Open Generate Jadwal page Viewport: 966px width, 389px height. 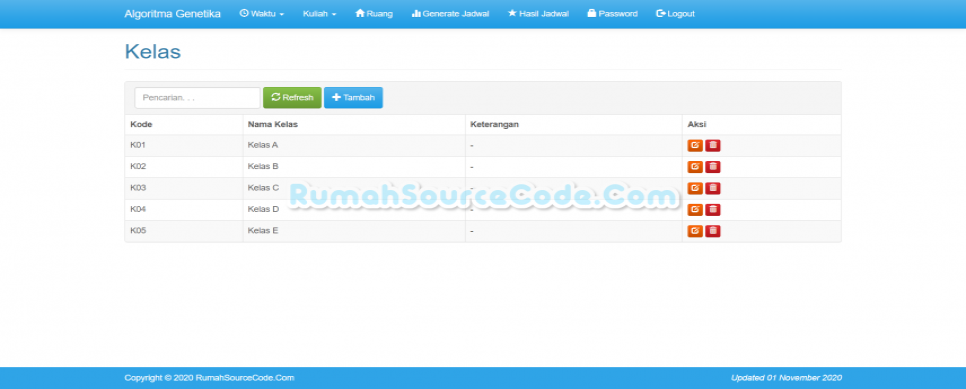(450, 14)
